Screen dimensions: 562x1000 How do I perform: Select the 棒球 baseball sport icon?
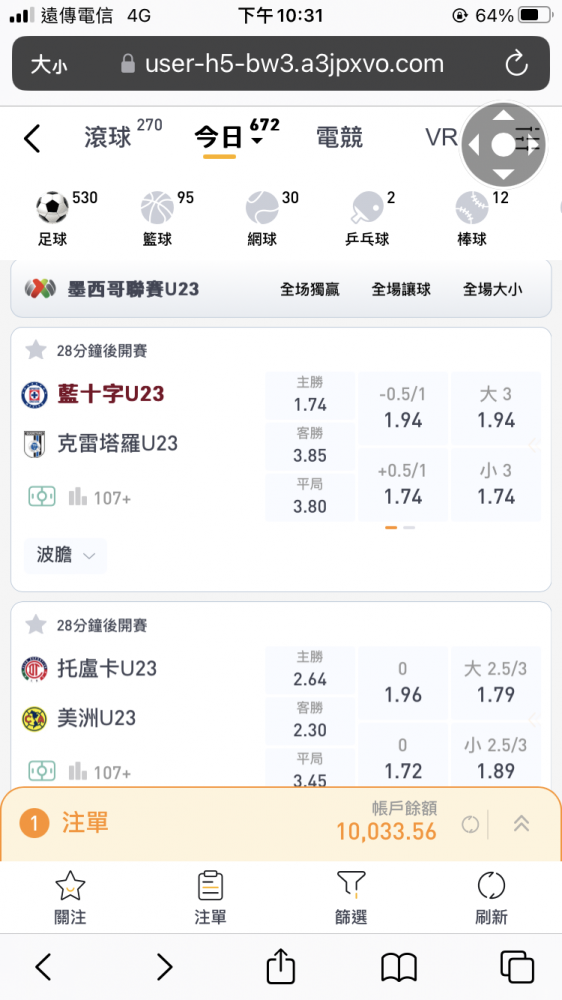[472, 209]
